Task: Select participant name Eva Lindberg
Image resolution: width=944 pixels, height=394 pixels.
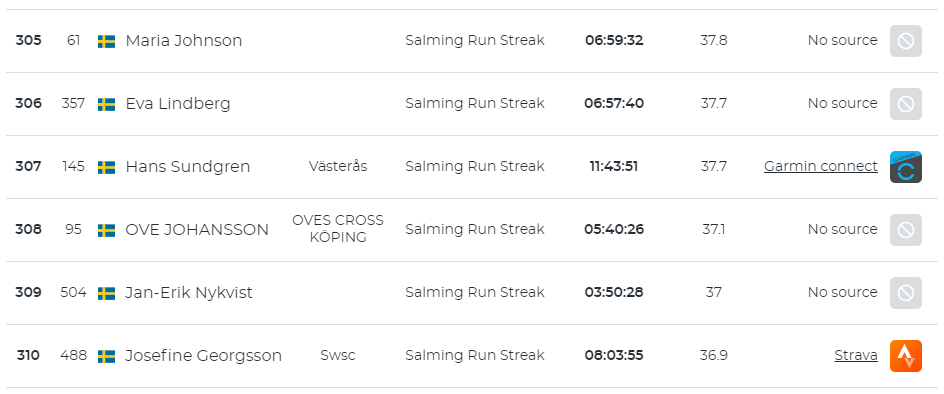Action: tap(178, 104)
